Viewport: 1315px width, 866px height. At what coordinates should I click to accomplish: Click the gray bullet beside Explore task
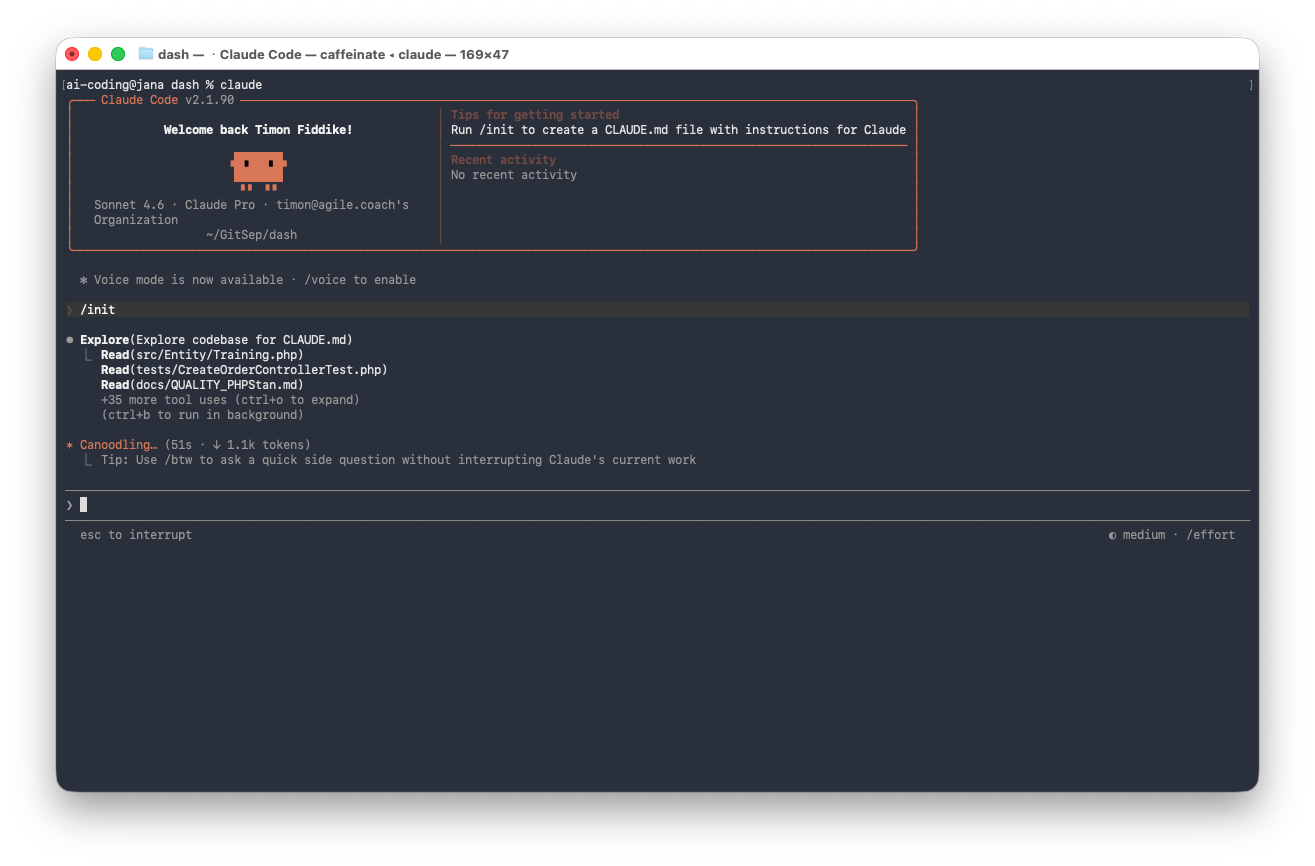70,340
